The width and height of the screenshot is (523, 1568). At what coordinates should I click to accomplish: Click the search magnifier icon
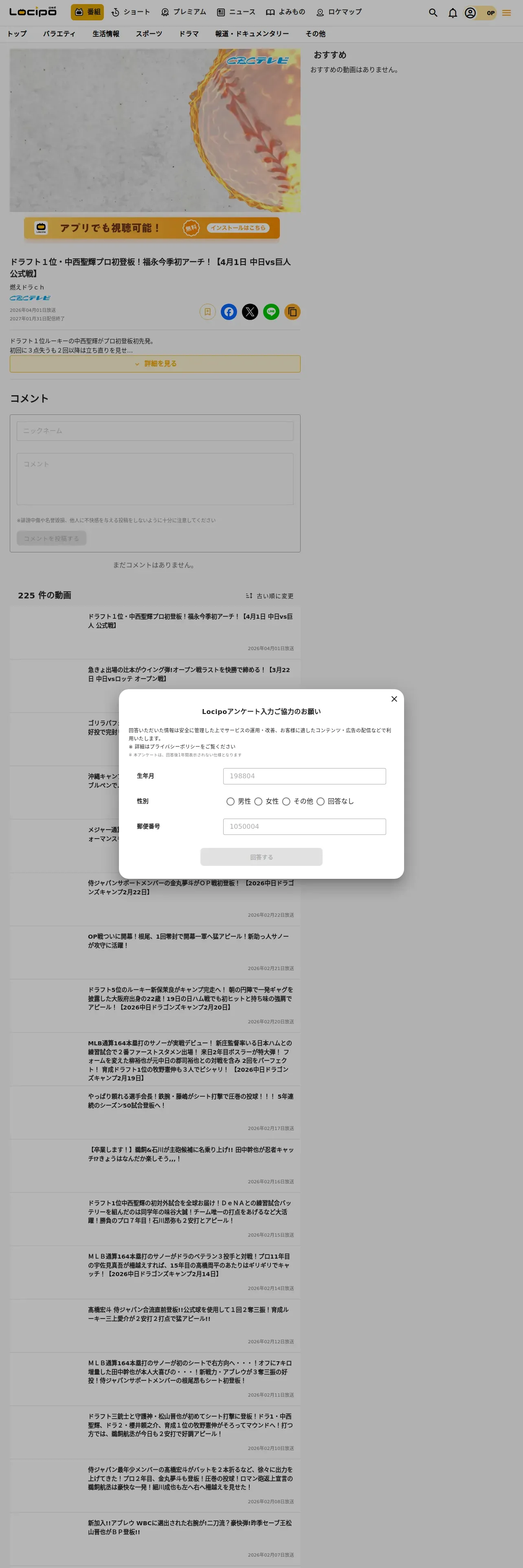click(433, 13)
